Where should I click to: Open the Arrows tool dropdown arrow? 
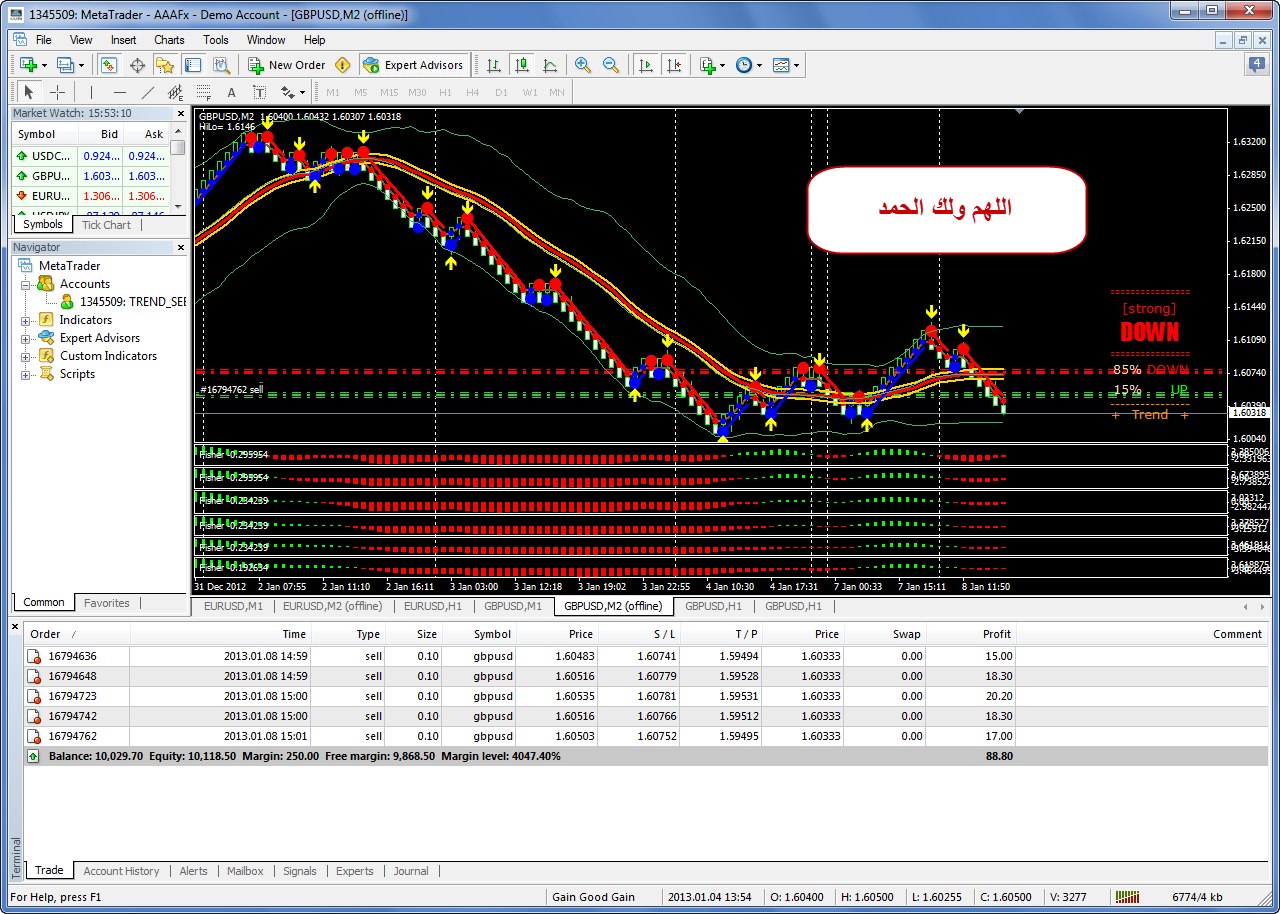pos(302,92)
